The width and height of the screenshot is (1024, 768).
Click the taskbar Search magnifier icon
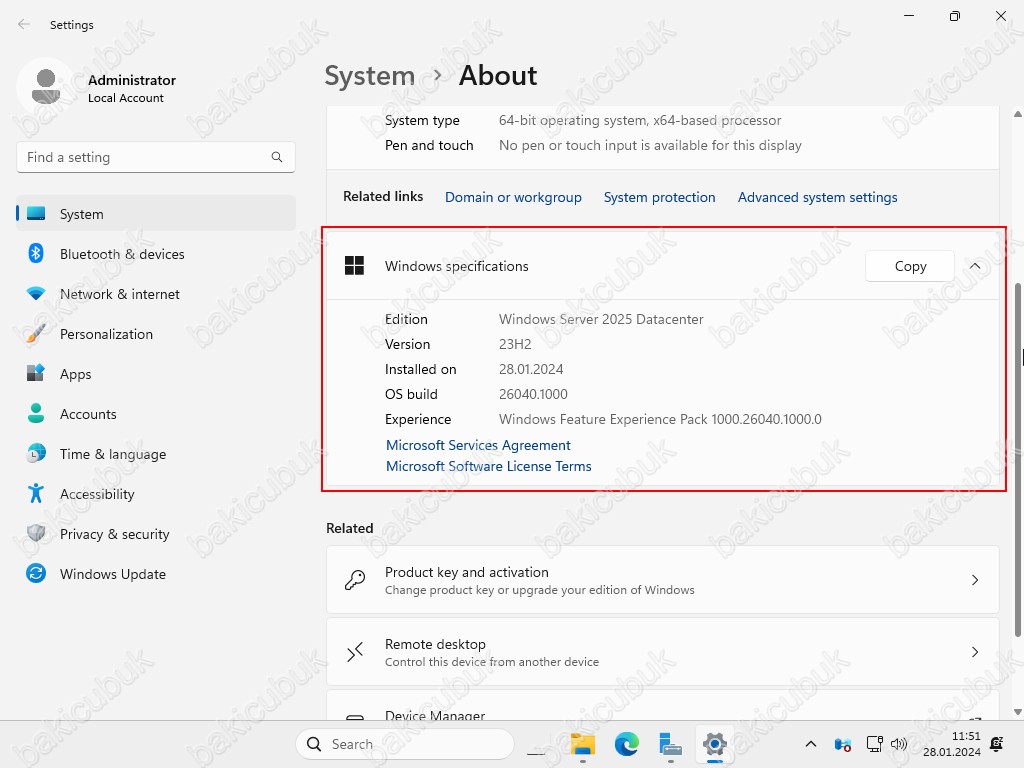(x=314, y=744)
